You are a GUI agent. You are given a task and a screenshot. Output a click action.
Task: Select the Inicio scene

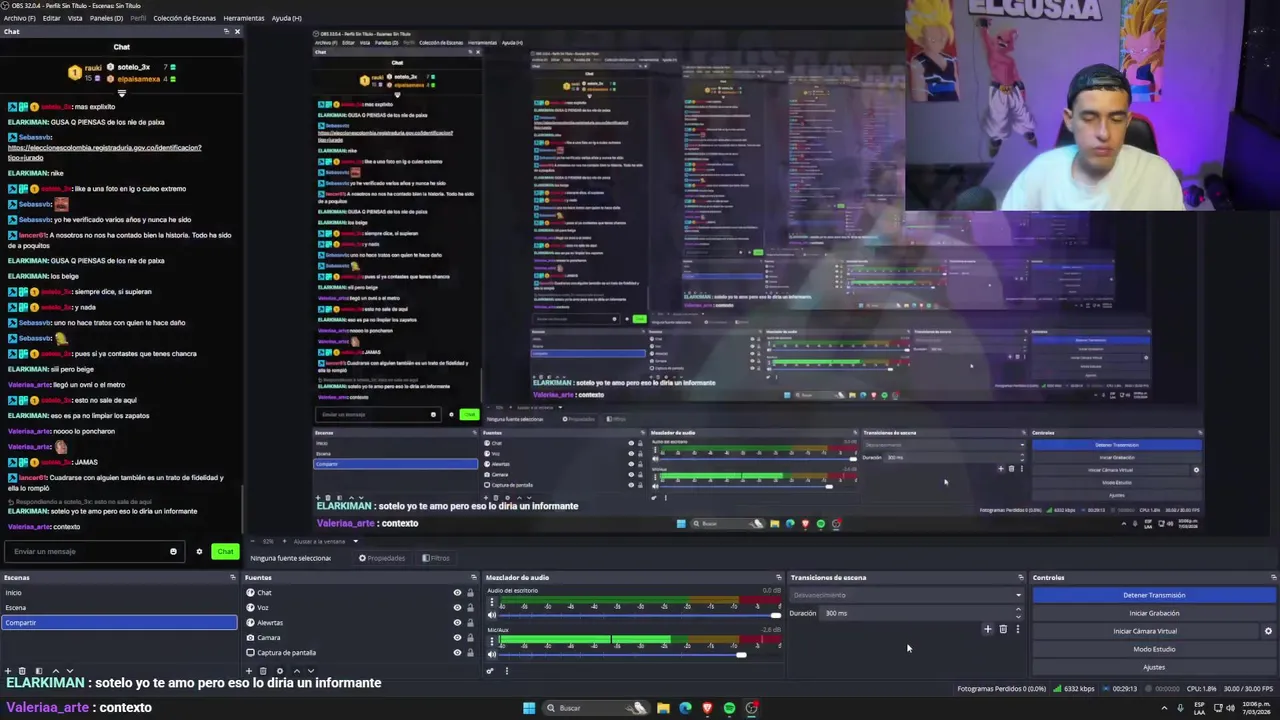(x=119, y=592)
